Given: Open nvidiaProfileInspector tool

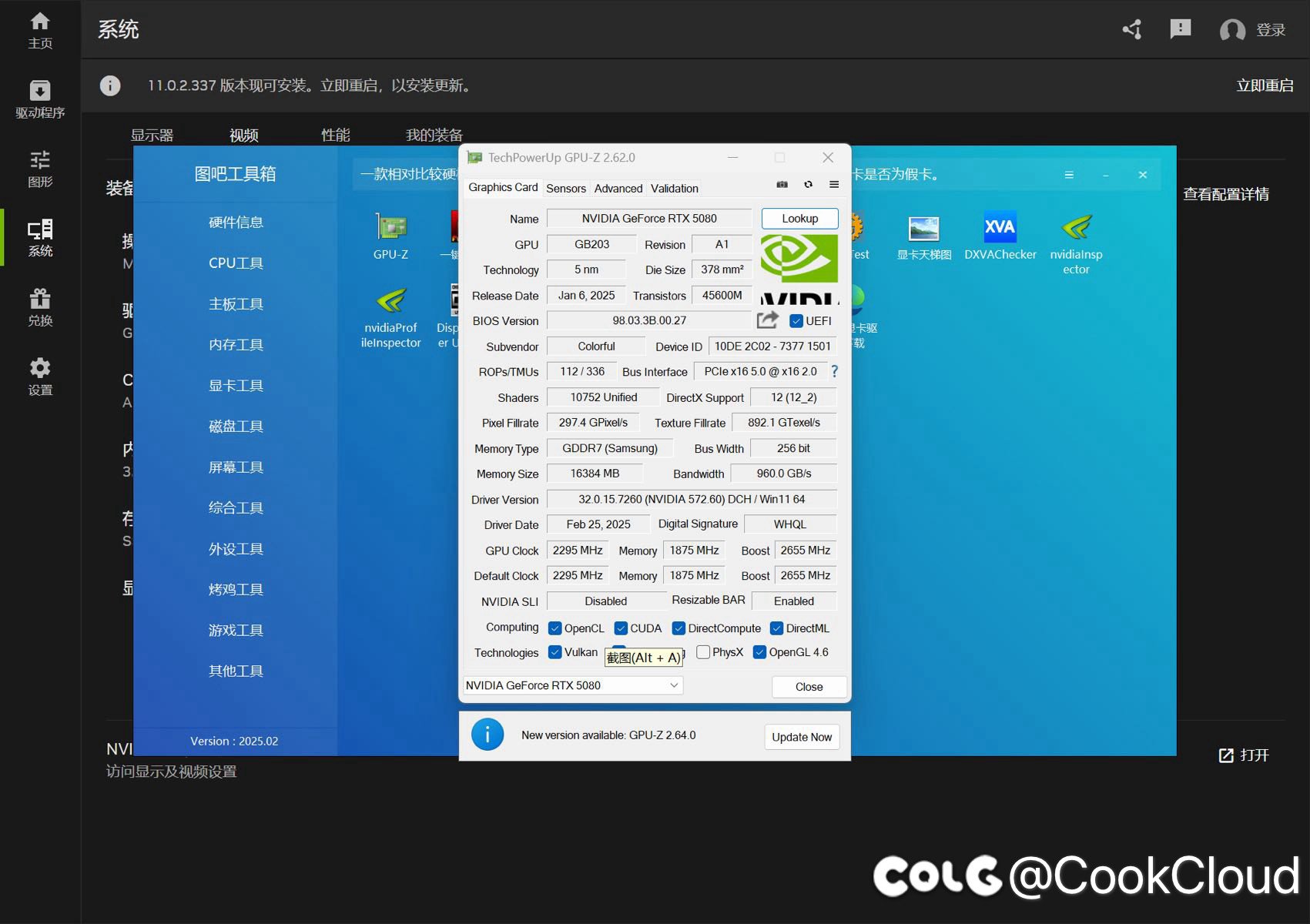Looking at the screenshot, I should 390,316.
